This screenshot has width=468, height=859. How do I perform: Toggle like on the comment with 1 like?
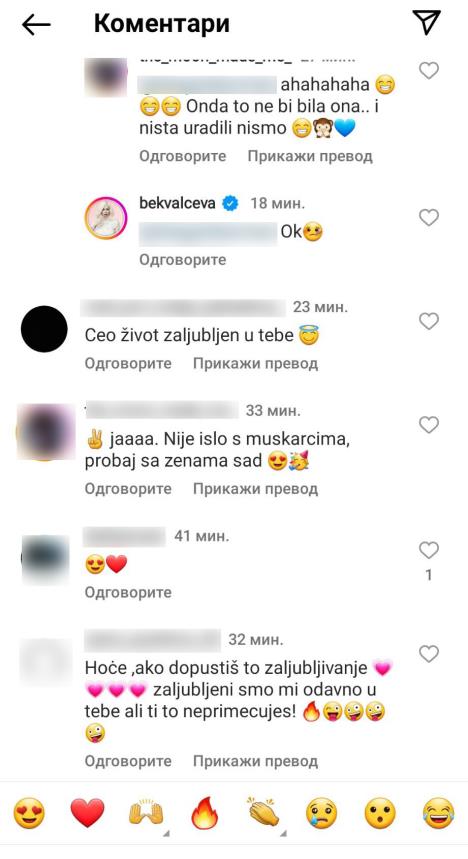[429, 550]
